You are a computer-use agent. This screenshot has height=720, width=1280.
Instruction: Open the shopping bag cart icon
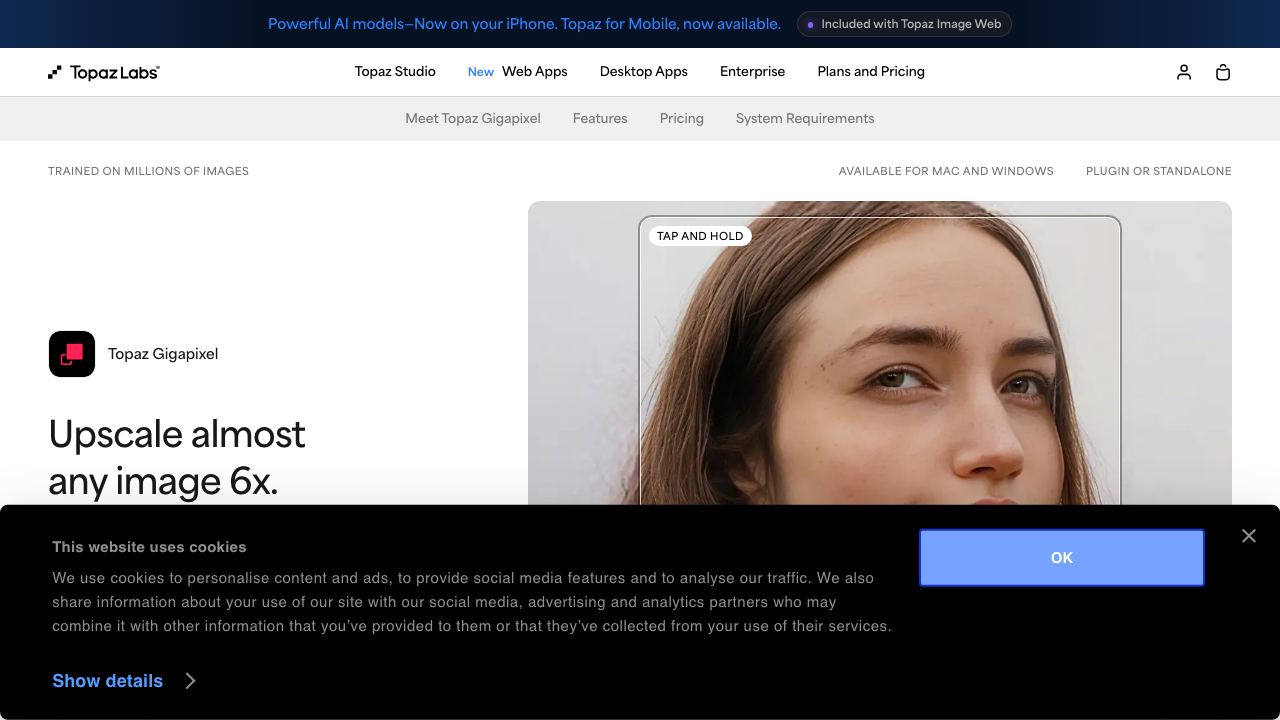pos(1222,72)
